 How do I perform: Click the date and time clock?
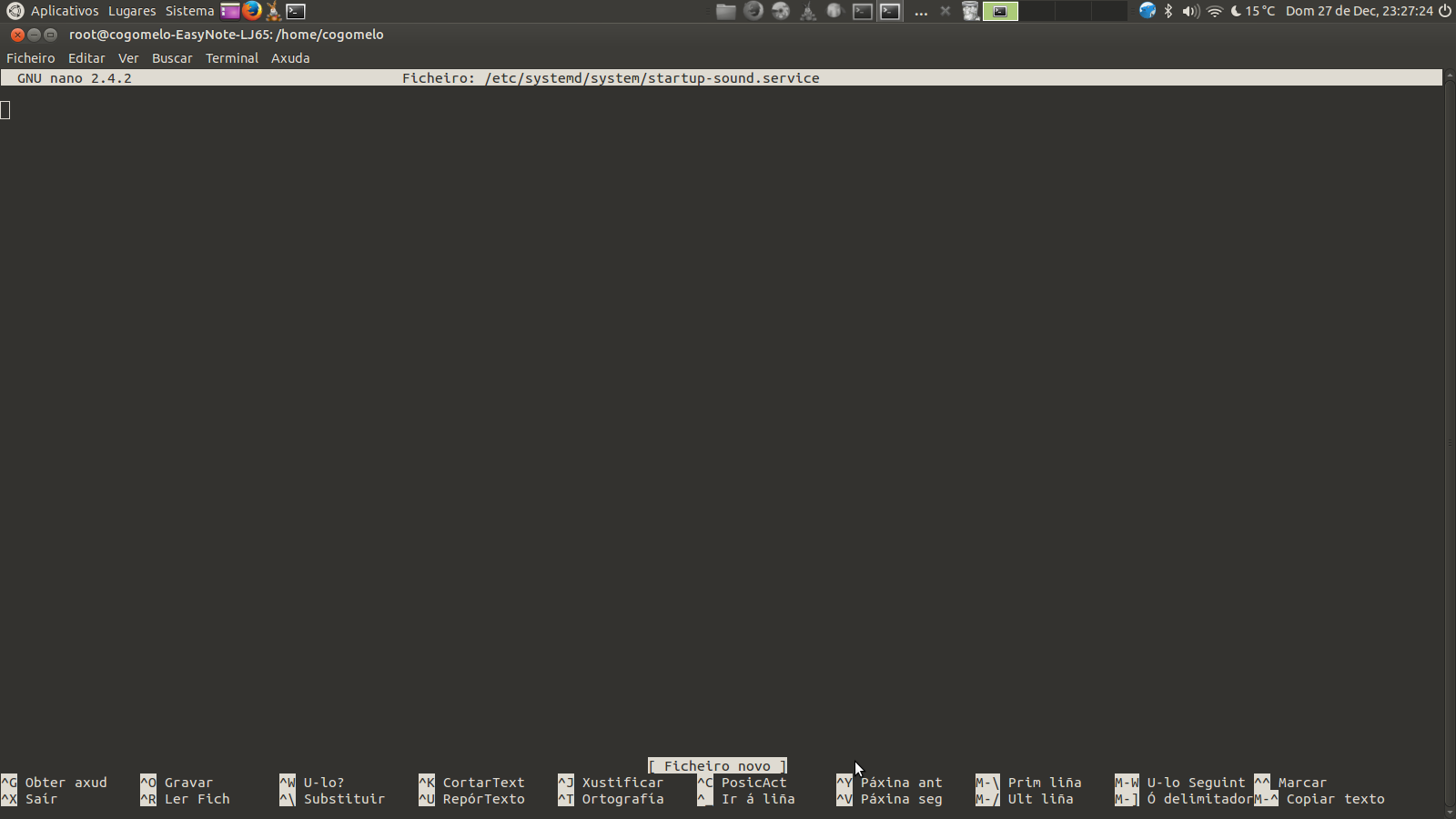coord(1359,11)
